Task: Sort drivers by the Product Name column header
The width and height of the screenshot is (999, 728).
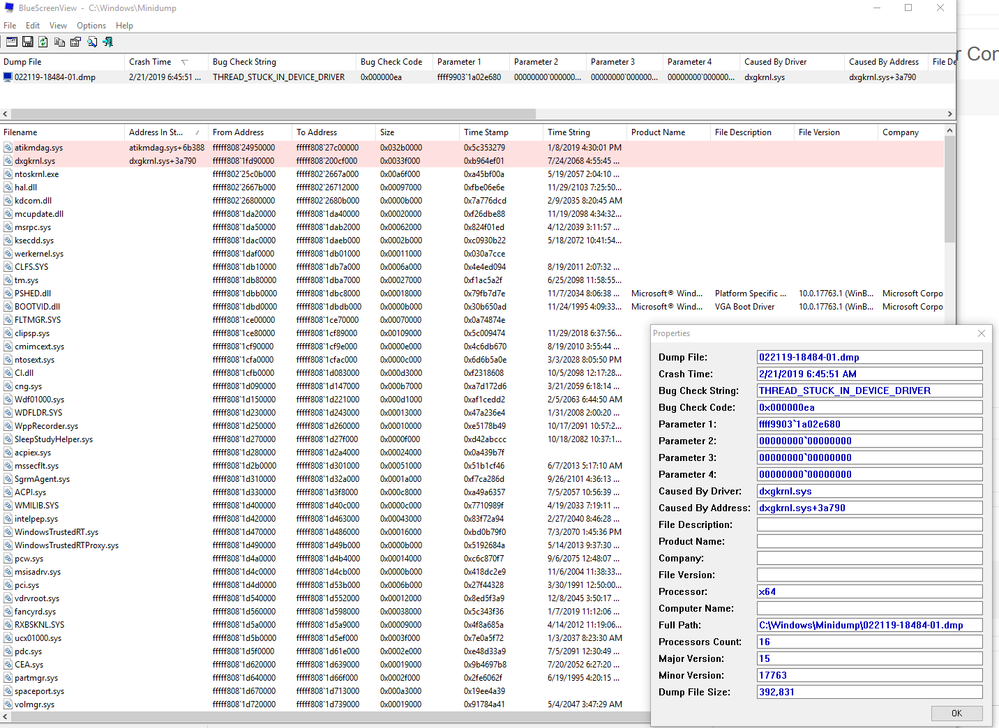Action: (669, 132)
